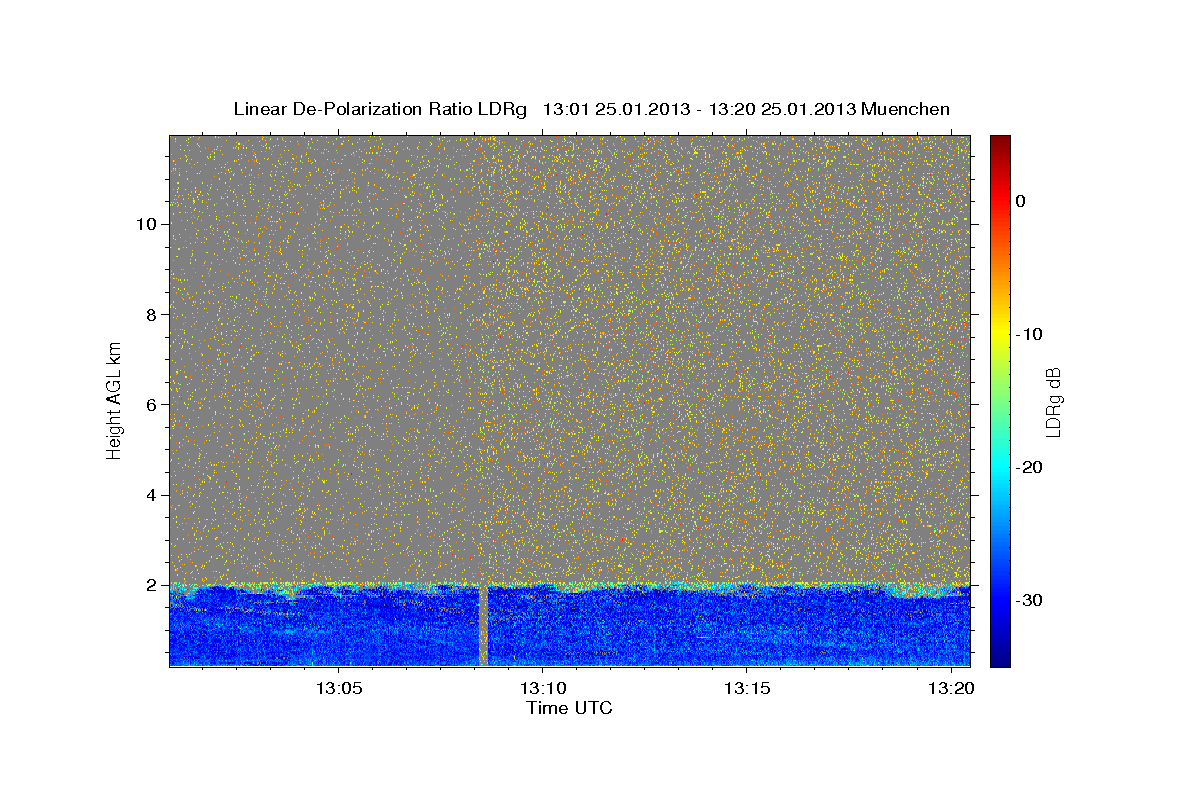This screenshot has height=800, width=1200.
Task: Click the dark blue bottom of colorbar
Action: (x=1000, y=655)
